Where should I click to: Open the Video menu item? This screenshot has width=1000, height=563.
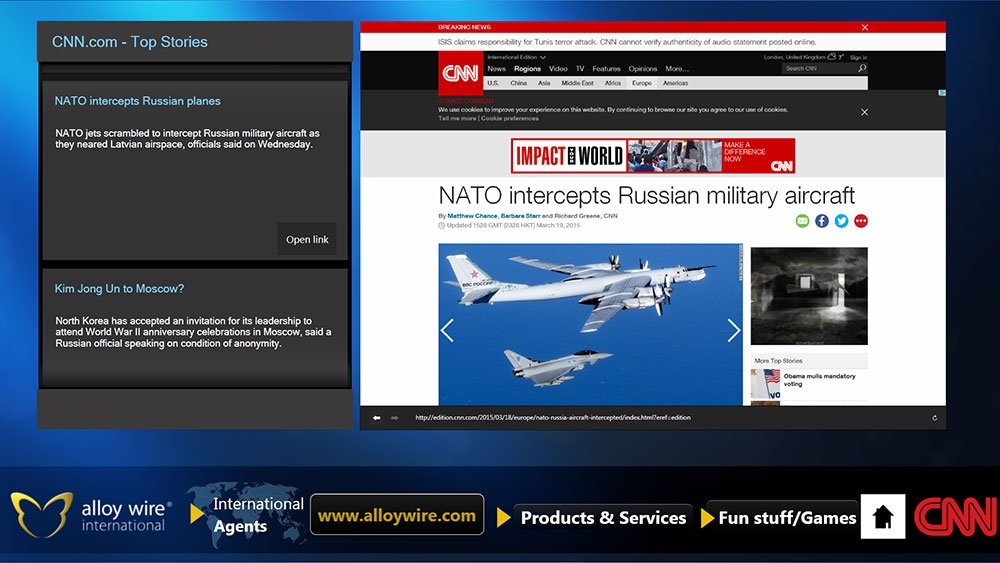(x=558, y=69)
